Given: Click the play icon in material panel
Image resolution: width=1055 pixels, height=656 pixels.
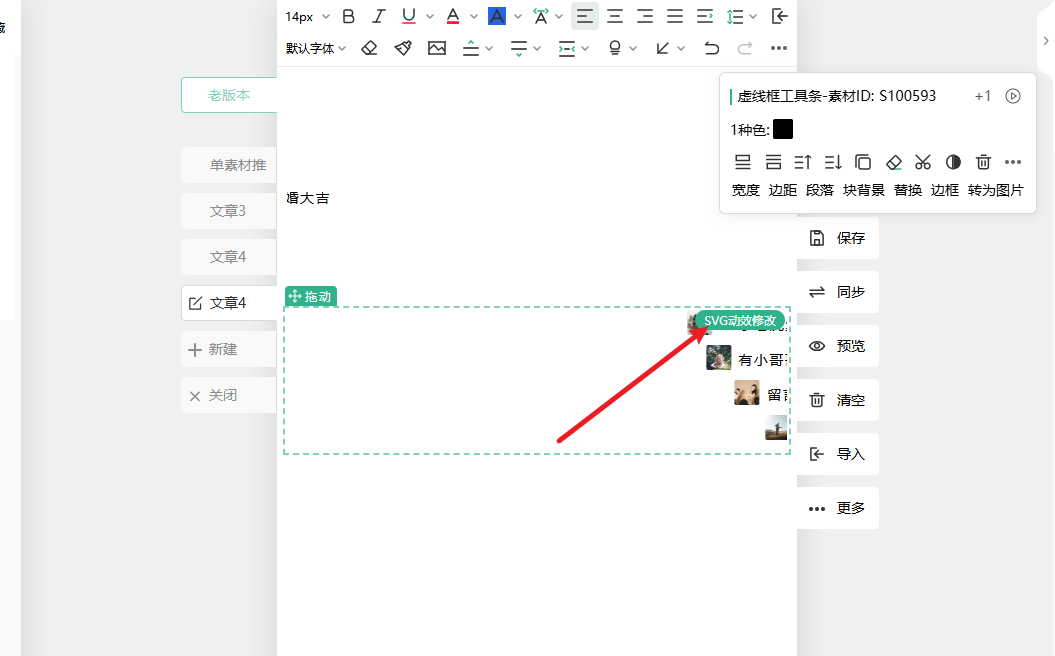Looking at the screenshot, I should 1013,96.
